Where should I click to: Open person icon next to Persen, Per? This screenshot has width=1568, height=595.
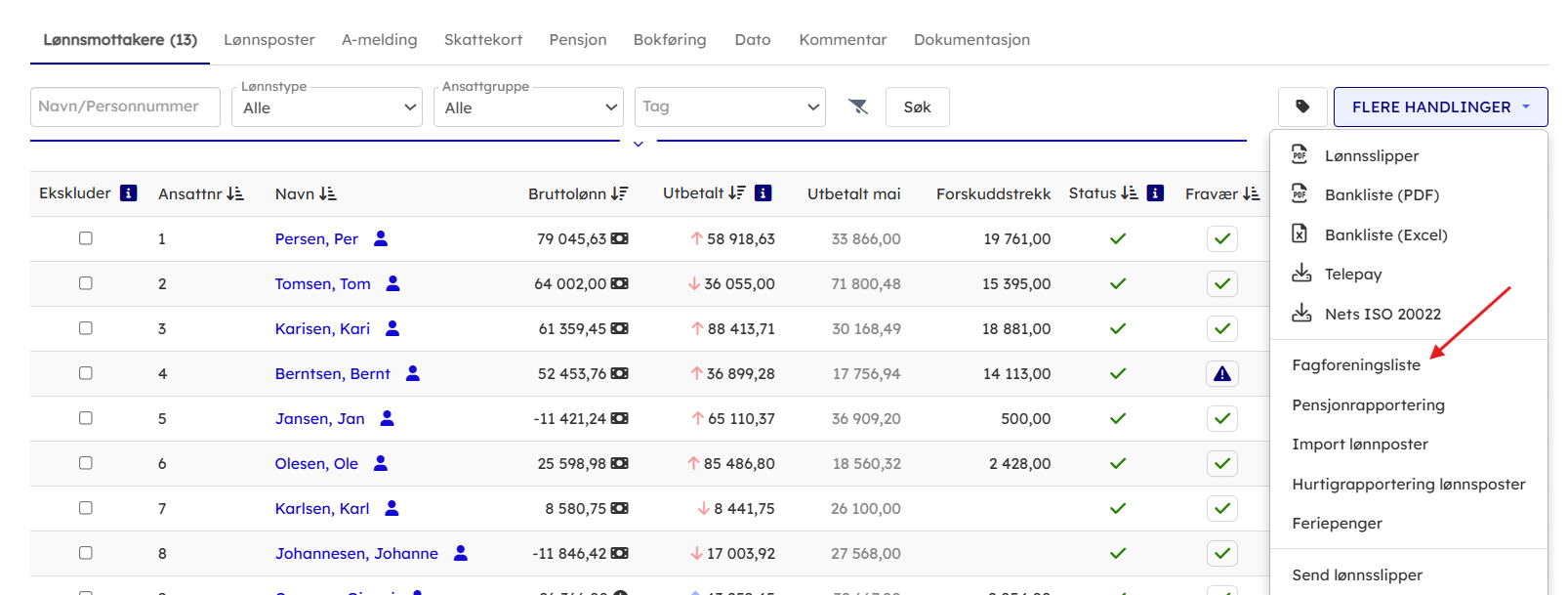[381, 238]
